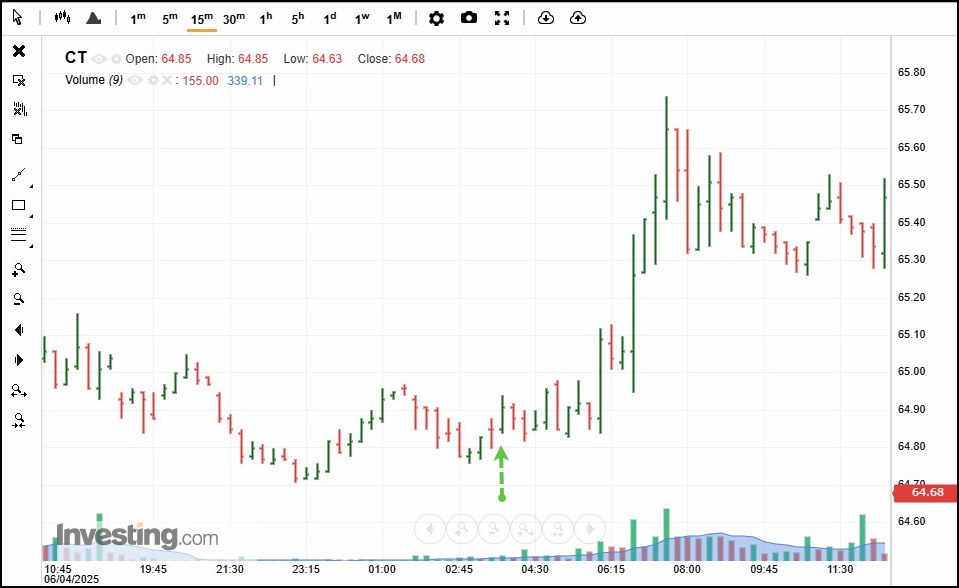Image resolution: width=959 pixels, height=588 pixels.
Task: Click the 23:15 time axis label
Action: [306, 569]
